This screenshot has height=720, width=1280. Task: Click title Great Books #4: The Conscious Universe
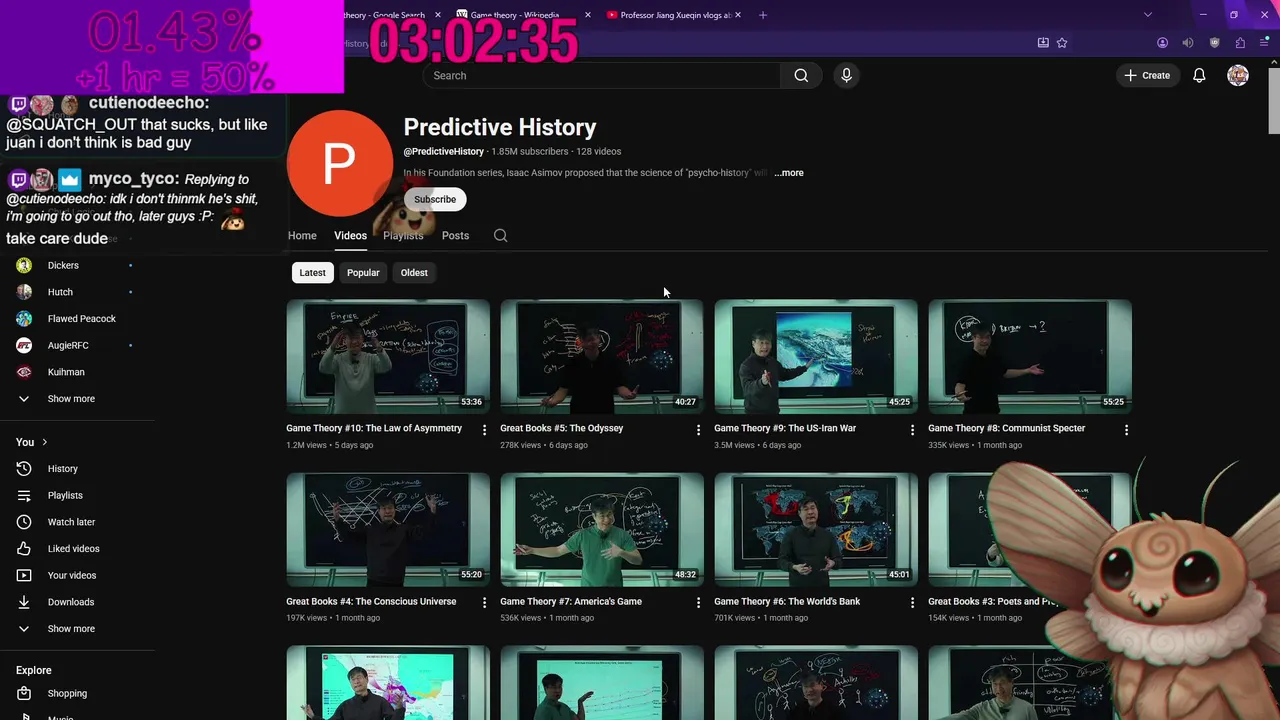[x=371, y=602]
